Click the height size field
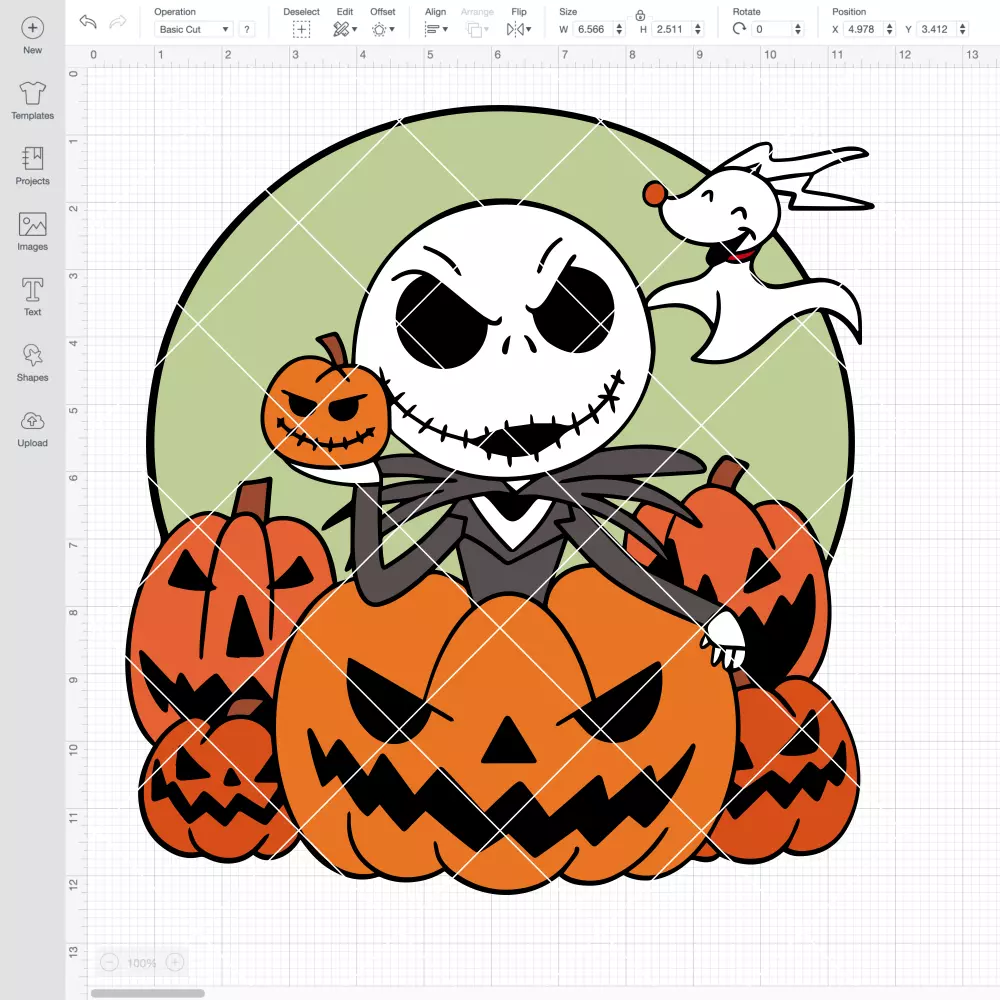 (671, 29)
